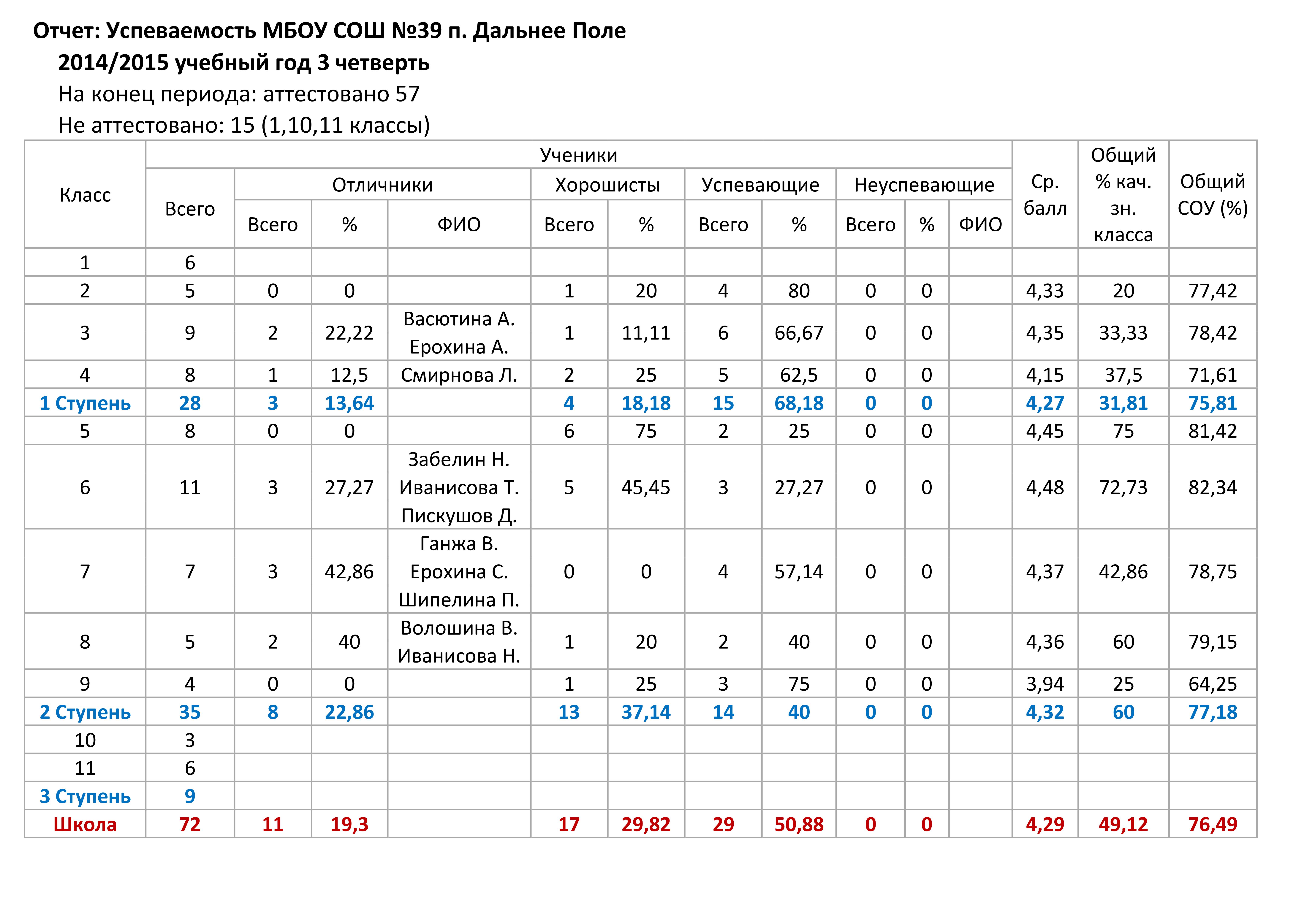1307x924 pixels.
Task: Click the 'Общий СОУ (%)' header
Action: pyautogui.click(x=1213, y=195)
